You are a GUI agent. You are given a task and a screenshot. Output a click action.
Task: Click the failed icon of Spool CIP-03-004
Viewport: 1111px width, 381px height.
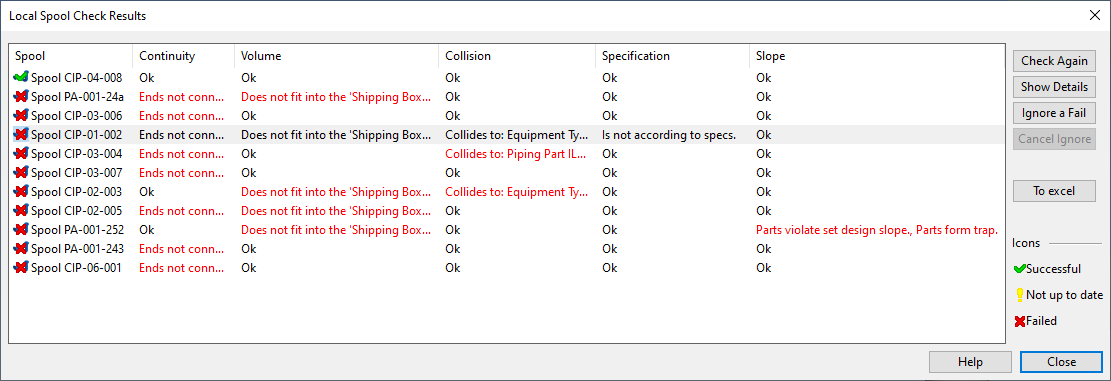(x=21, y=154)
